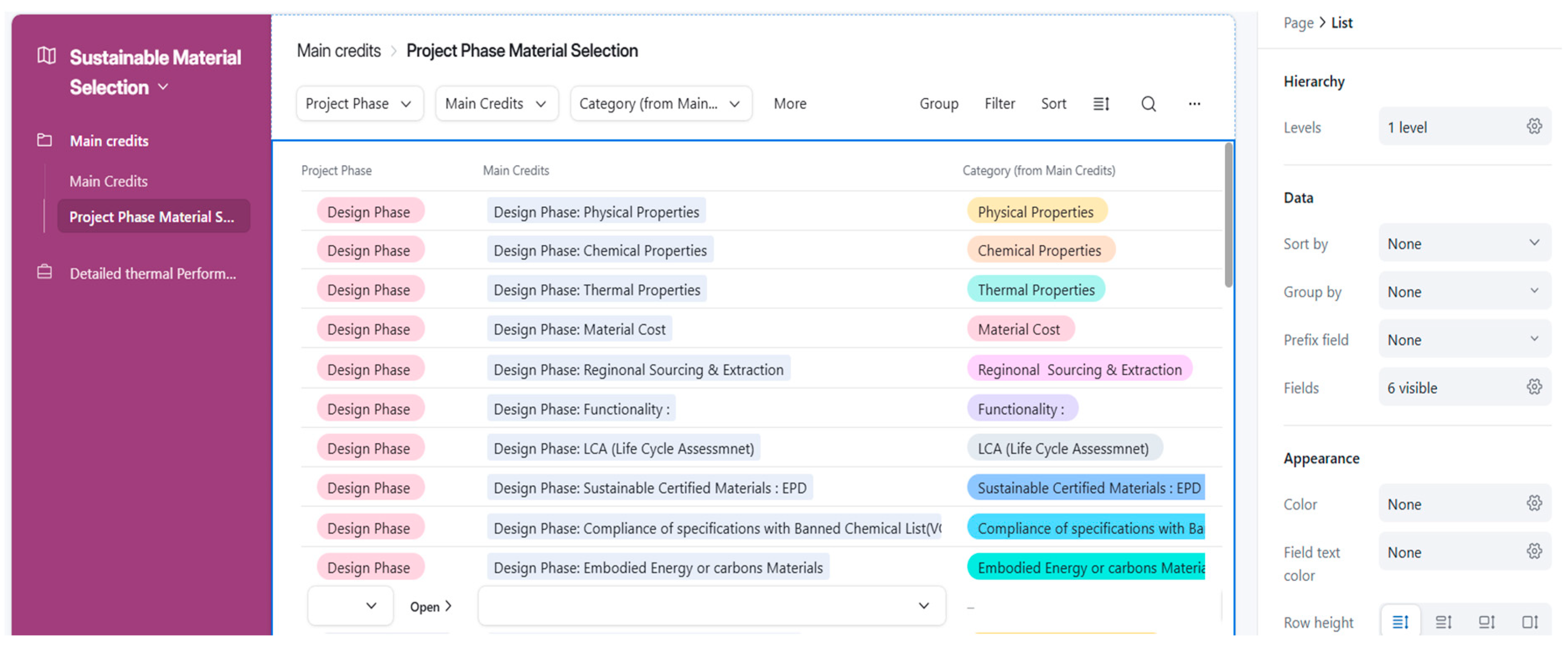Click the Category (from Main Credits) column header
The width and height of the screenshot is (1568, 653).
point(1038,171)
